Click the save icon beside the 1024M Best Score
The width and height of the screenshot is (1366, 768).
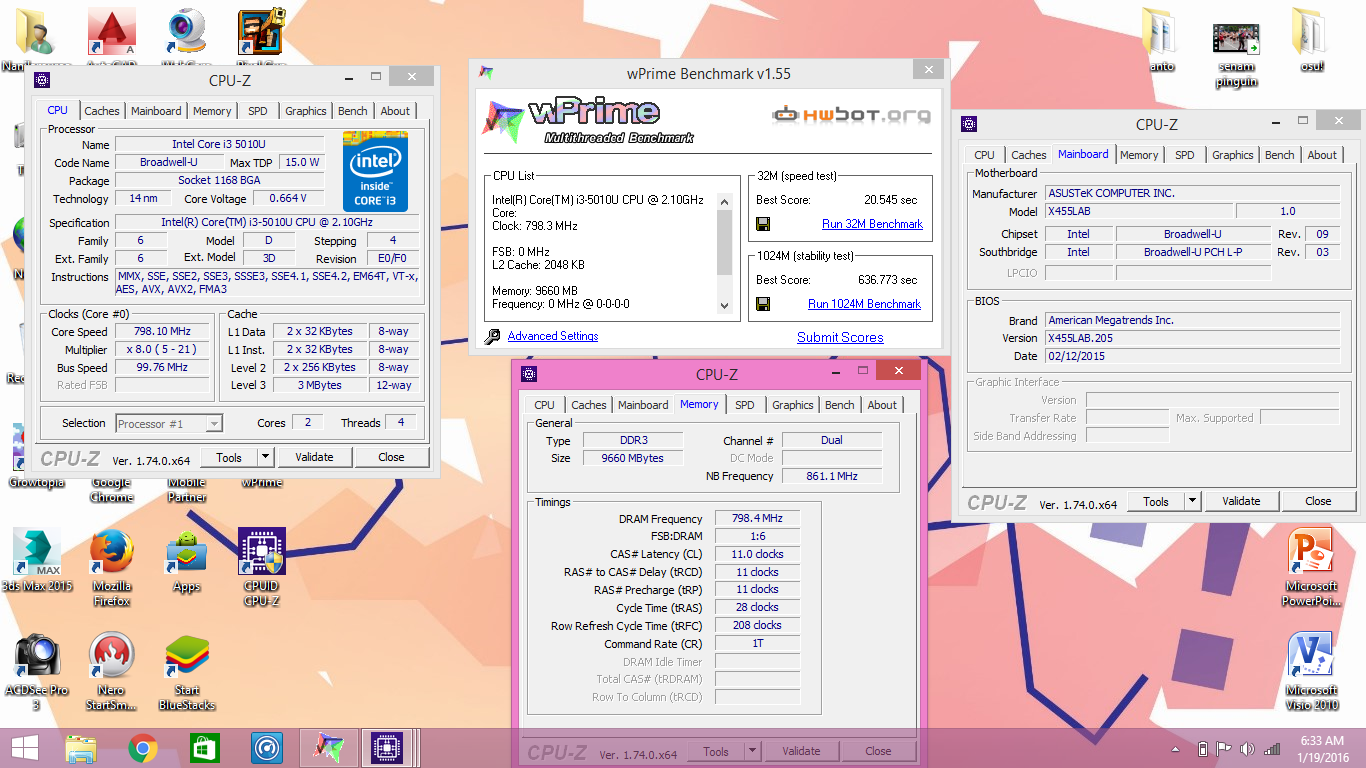(763, 304)
